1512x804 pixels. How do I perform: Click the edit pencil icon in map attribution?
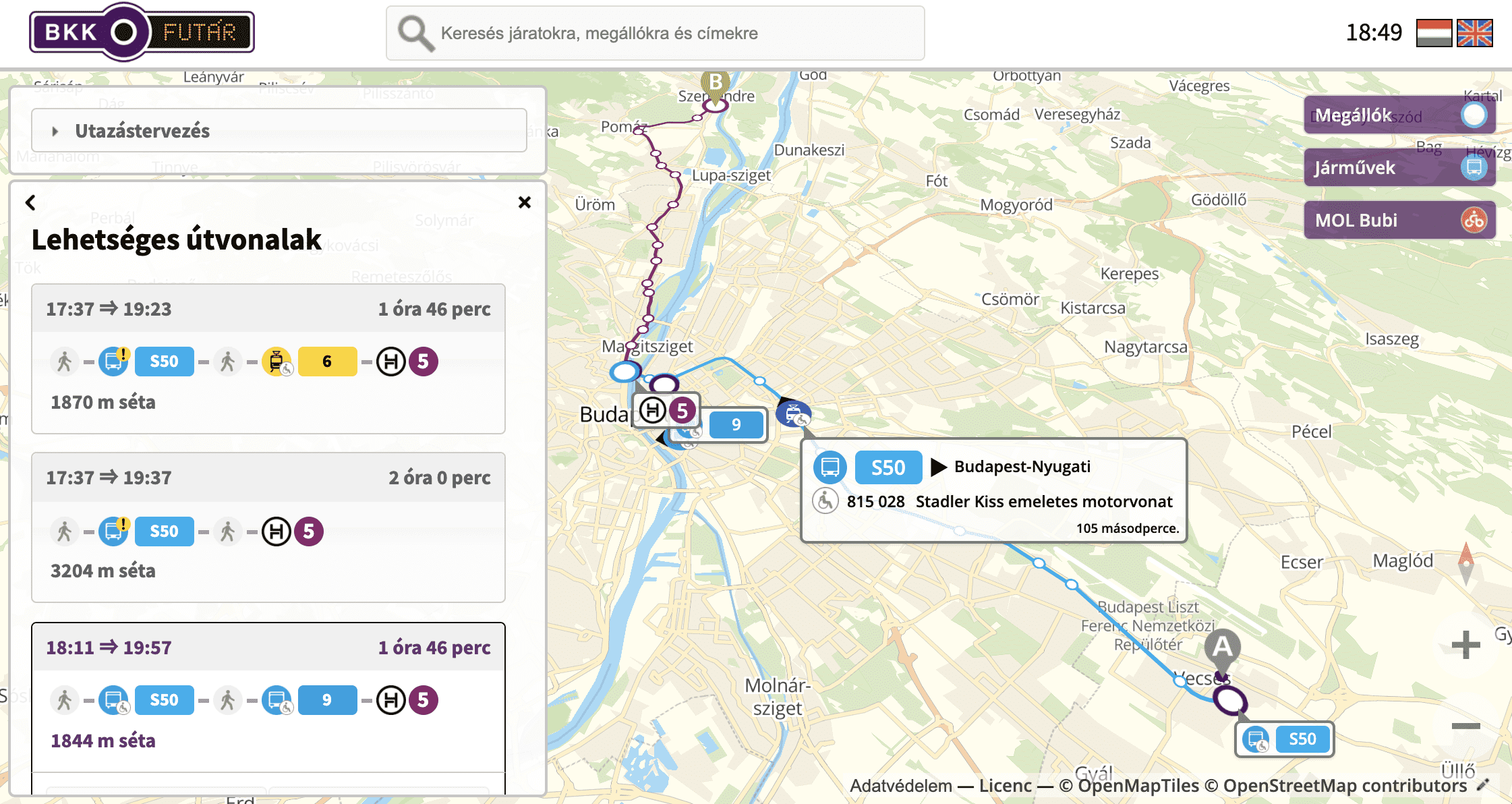(x=1482, y=785)
